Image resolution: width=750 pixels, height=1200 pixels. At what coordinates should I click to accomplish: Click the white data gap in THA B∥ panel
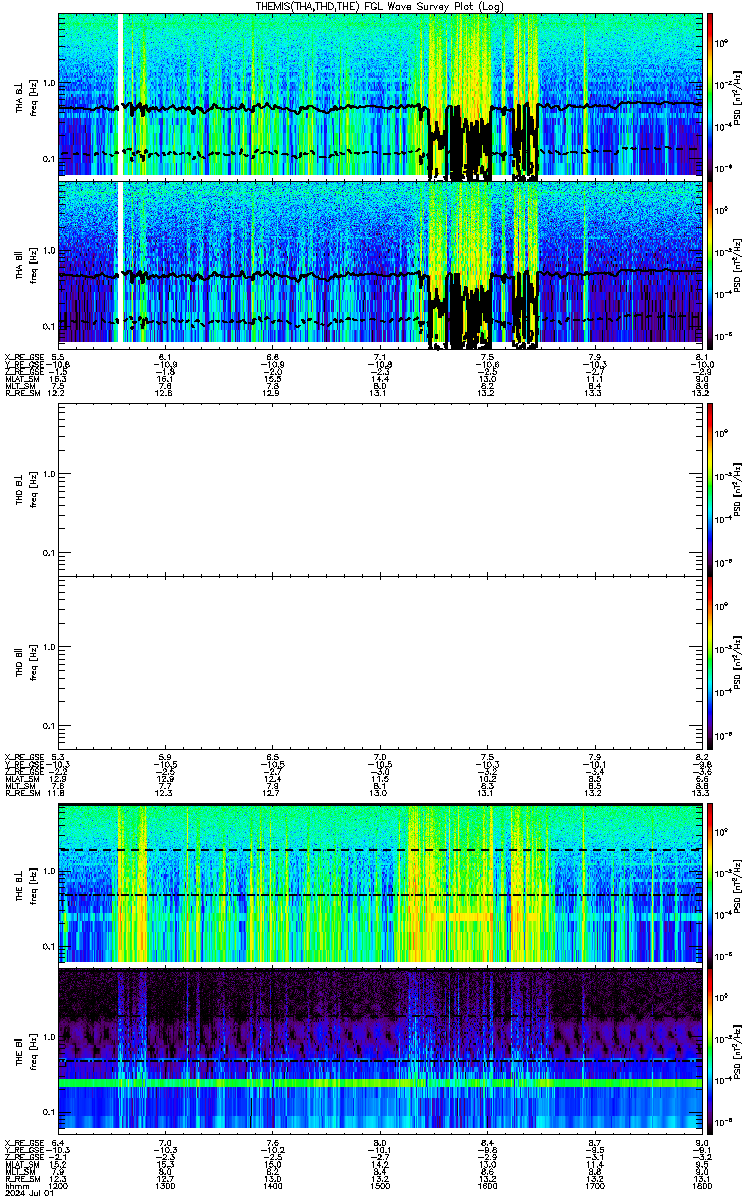(120, 264)
